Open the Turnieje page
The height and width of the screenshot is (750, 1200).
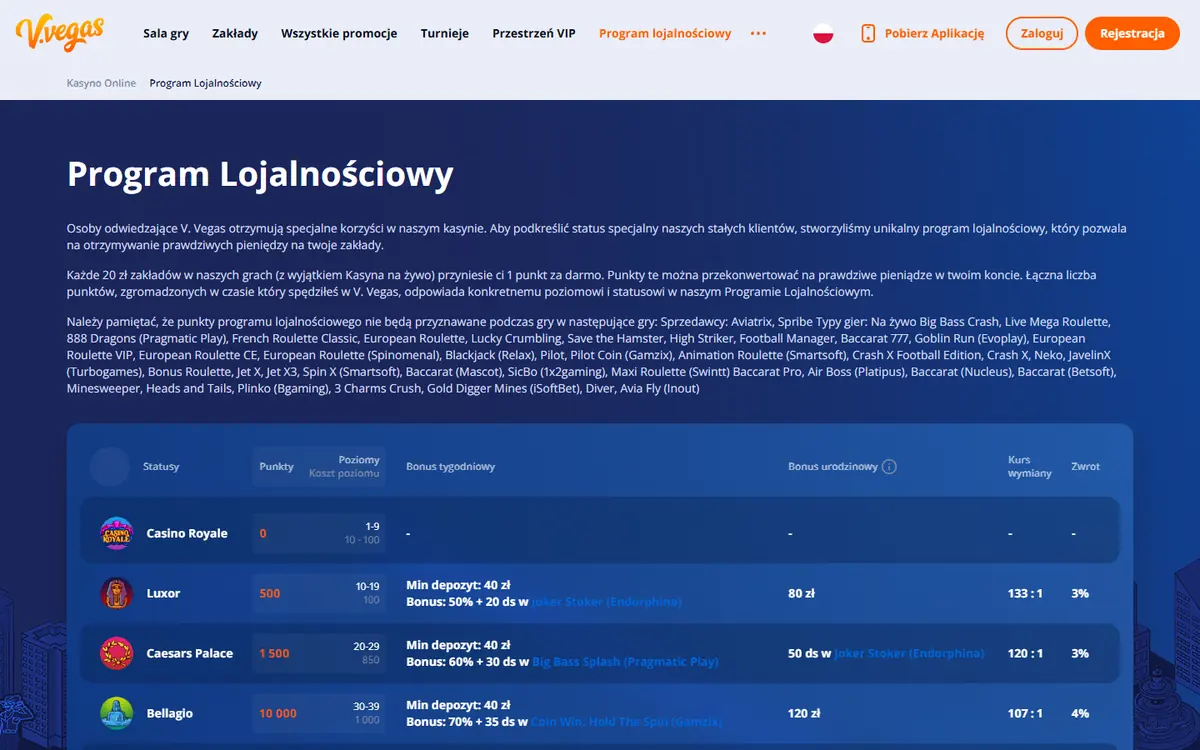[x=445, y=33]
